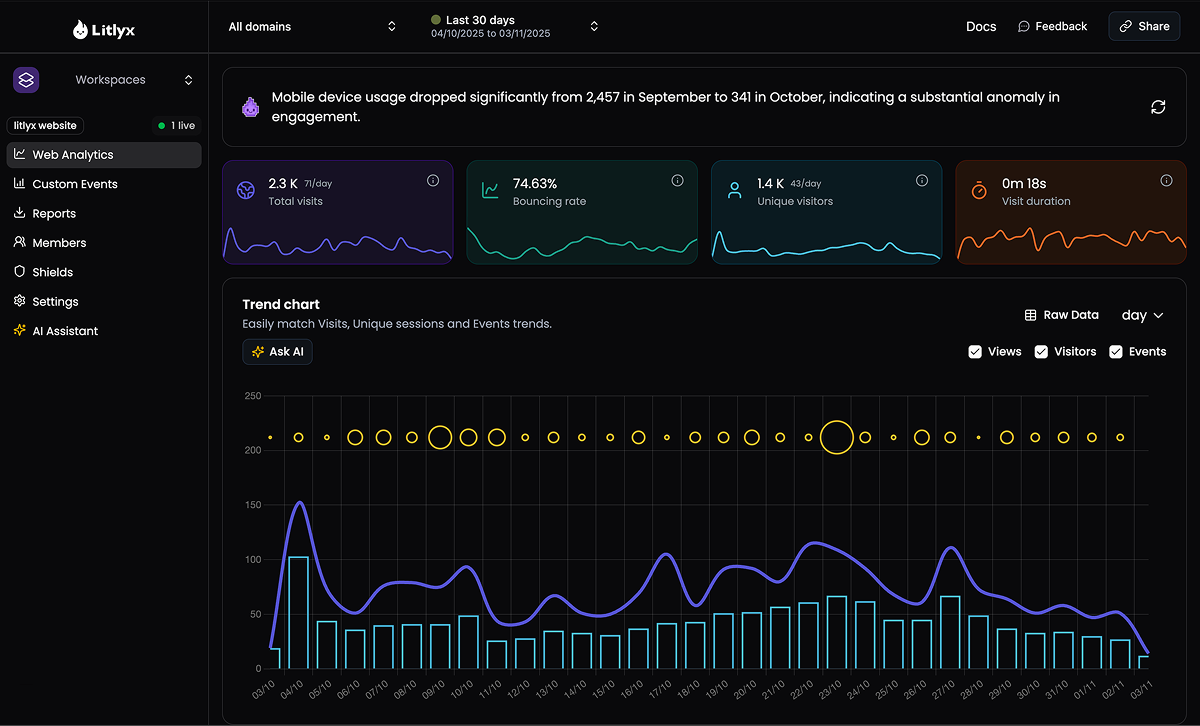Open the Total visits info tooltip
This screenshot has width=1200, height=726.
tap(433, 180)
